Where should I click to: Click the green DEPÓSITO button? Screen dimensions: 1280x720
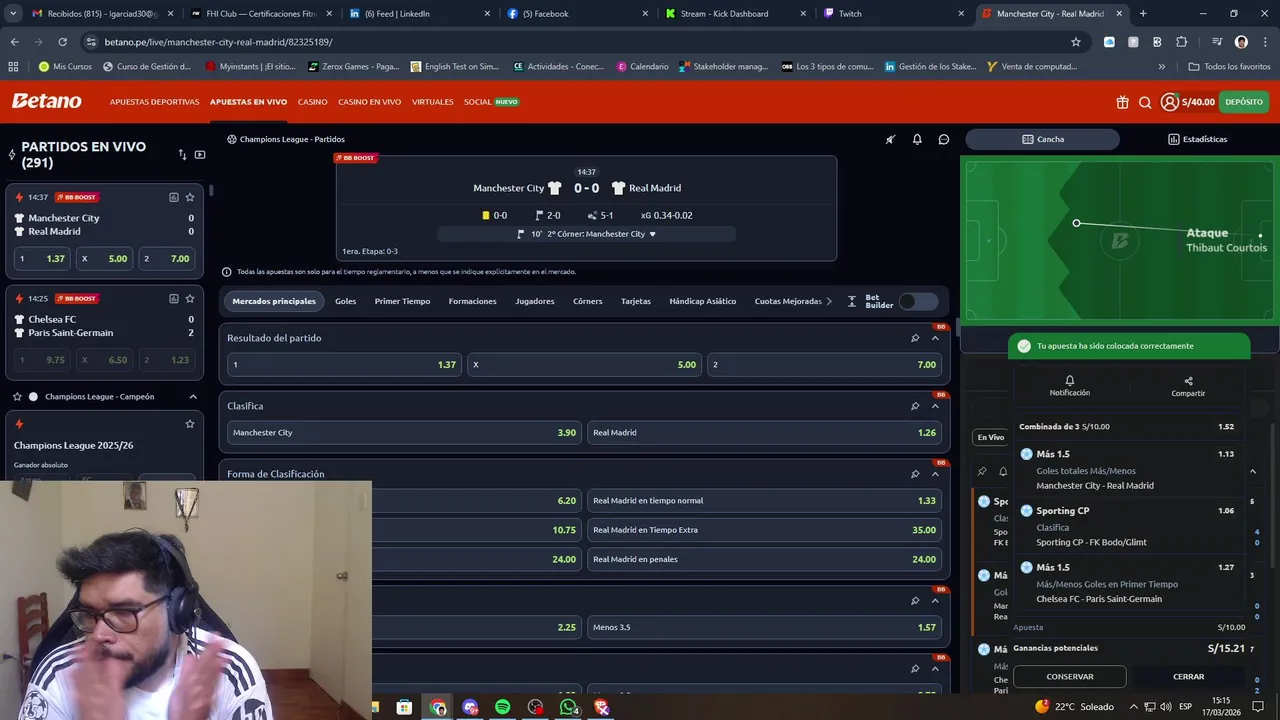tap(1244, 102)
